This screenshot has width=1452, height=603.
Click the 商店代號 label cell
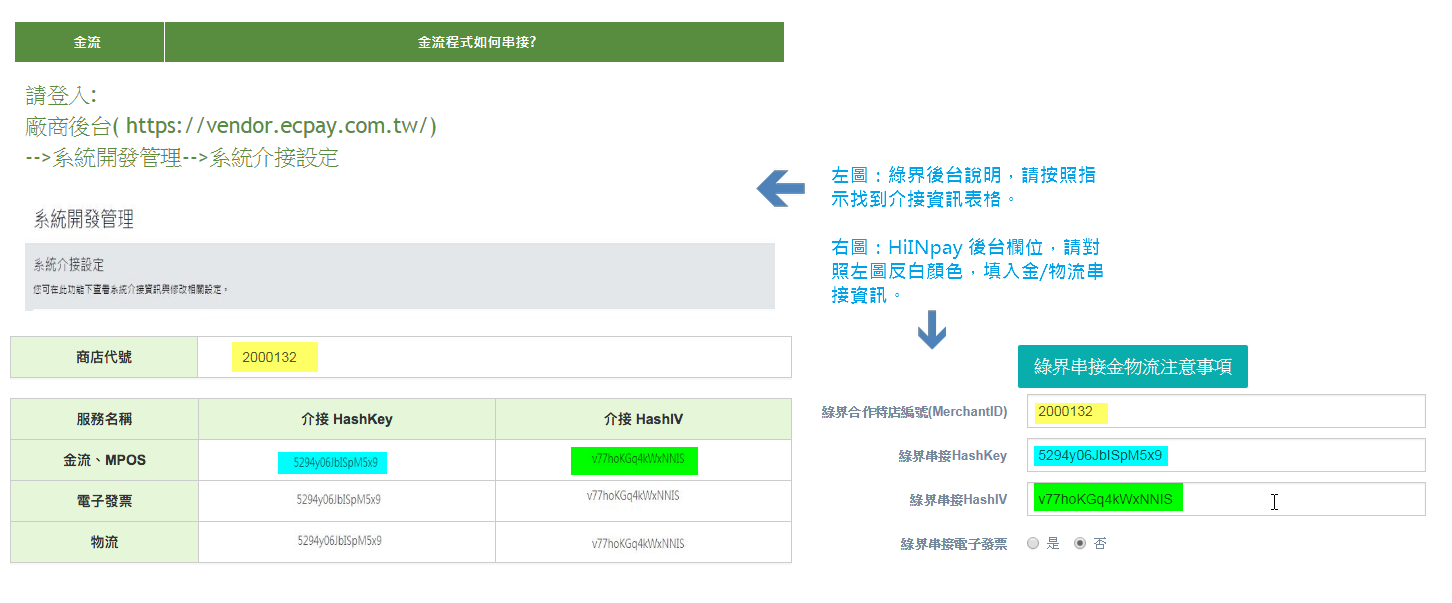[104, 357]
